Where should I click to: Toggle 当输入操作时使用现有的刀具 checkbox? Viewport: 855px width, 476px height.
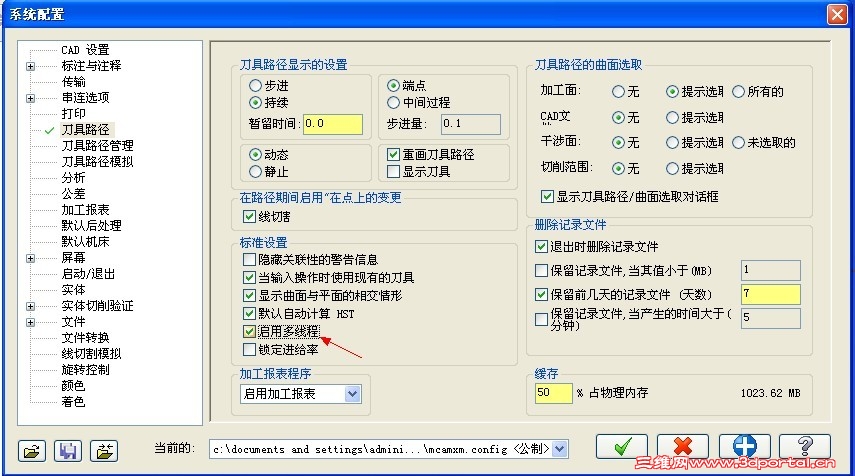(x=249, y=278)
